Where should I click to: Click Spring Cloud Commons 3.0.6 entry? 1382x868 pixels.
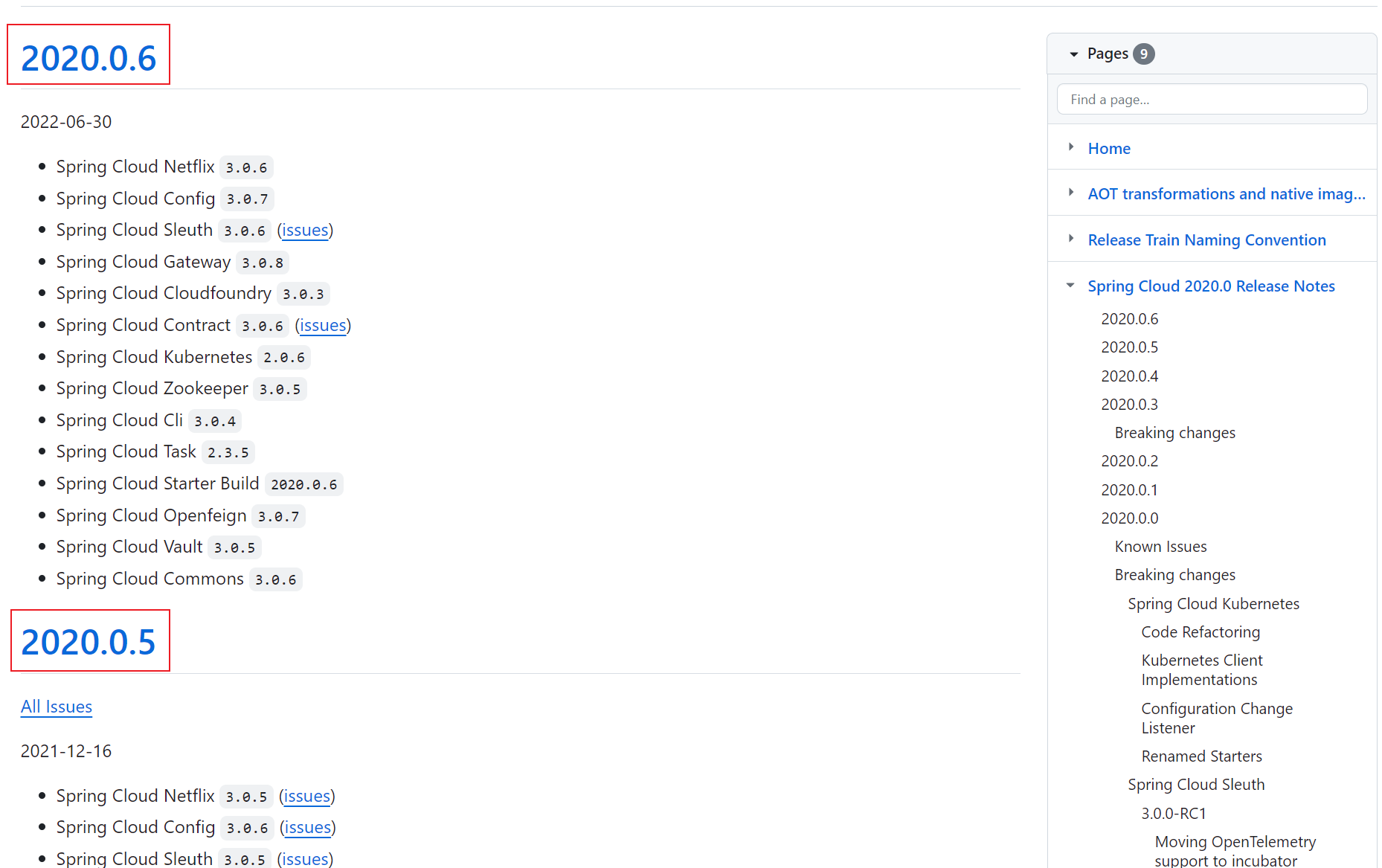pyautogui.click(x=179, y=579)
